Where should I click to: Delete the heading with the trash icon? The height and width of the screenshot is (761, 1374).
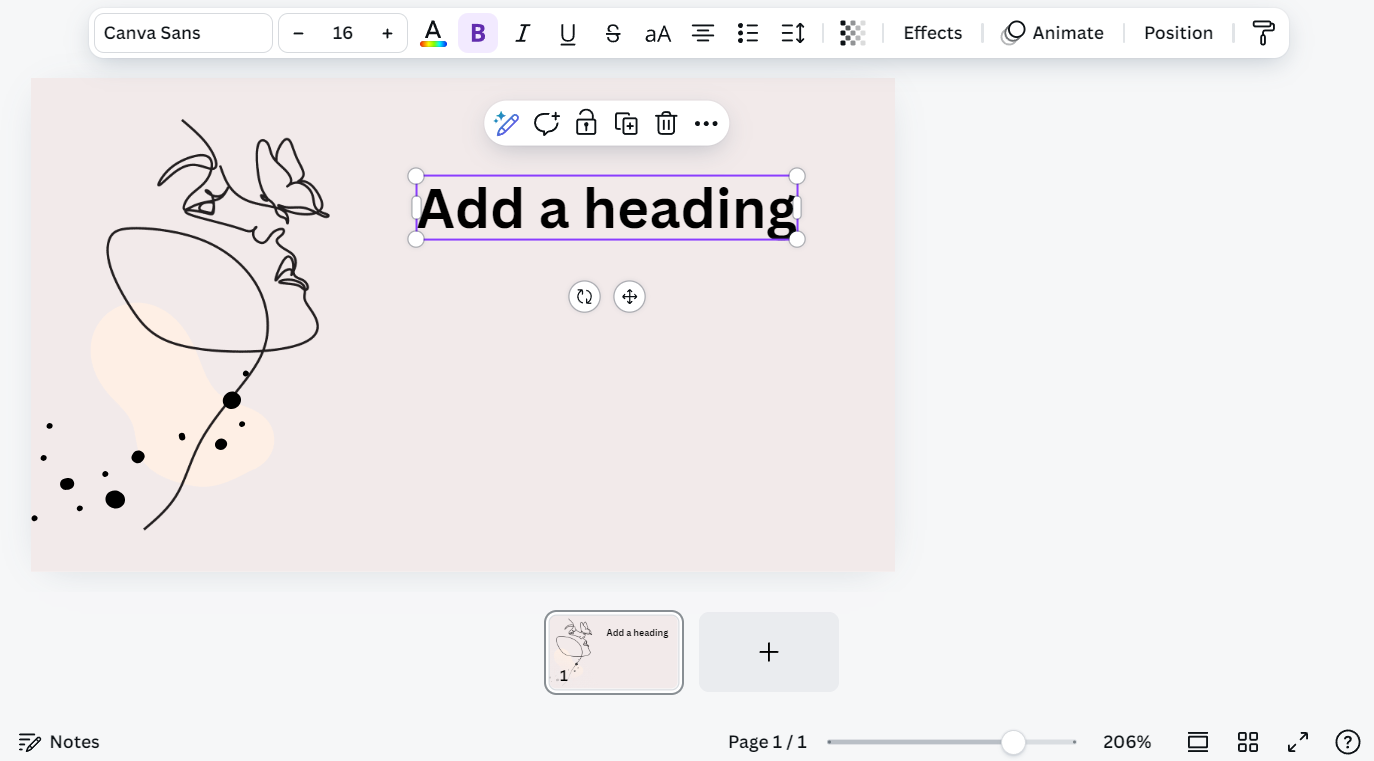pyautogui.click(x=666, y=123)
